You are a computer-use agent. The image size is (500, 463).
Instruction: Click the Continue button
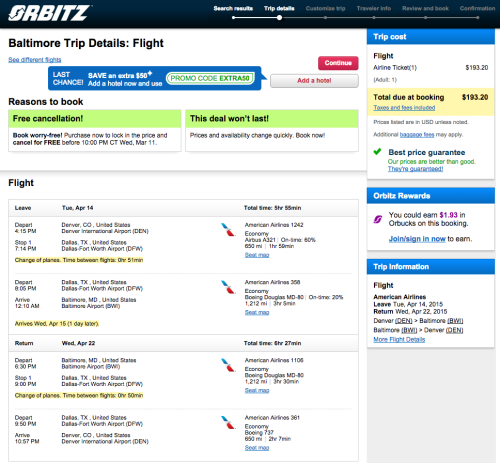point(338,63)
